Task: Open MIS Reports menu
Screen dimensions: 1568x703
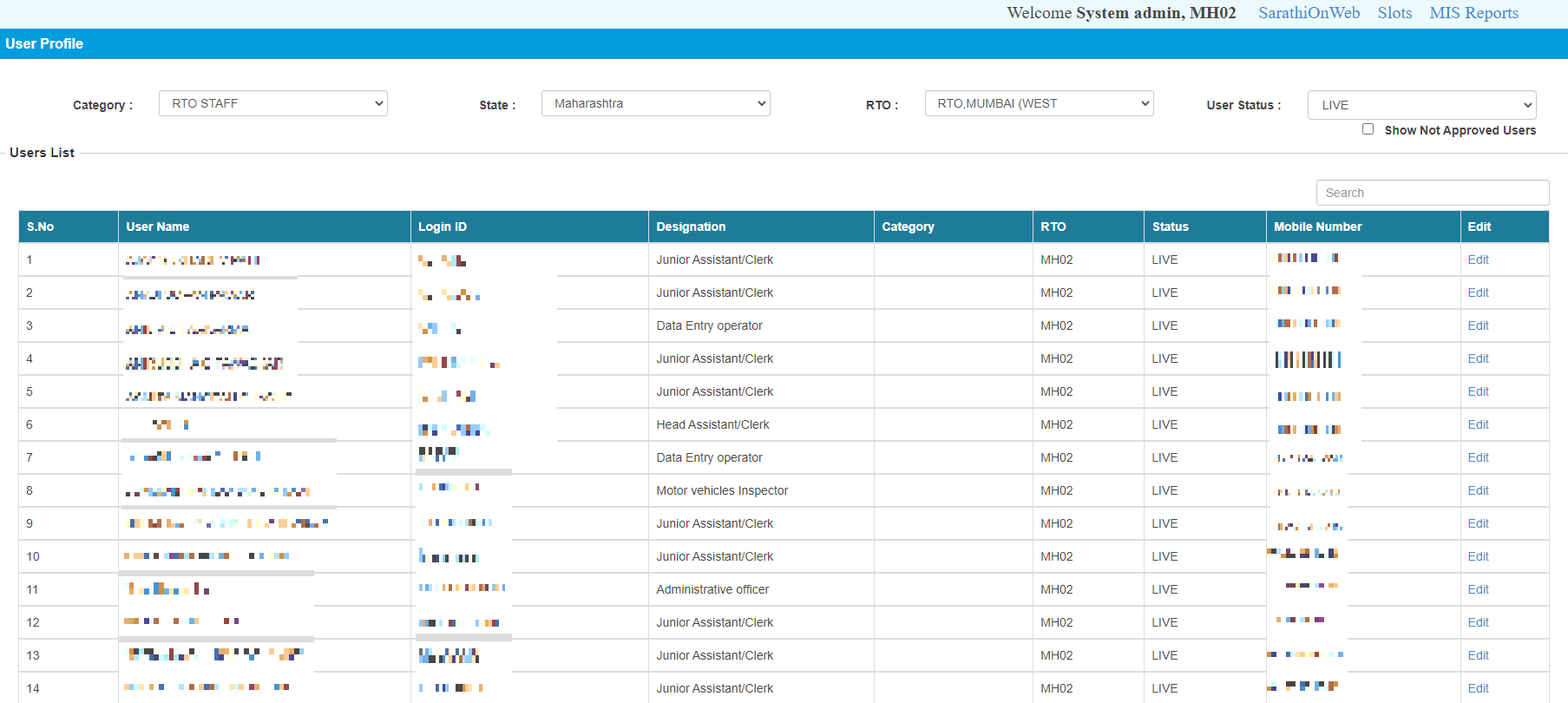Action: [x=1473, y=13]
